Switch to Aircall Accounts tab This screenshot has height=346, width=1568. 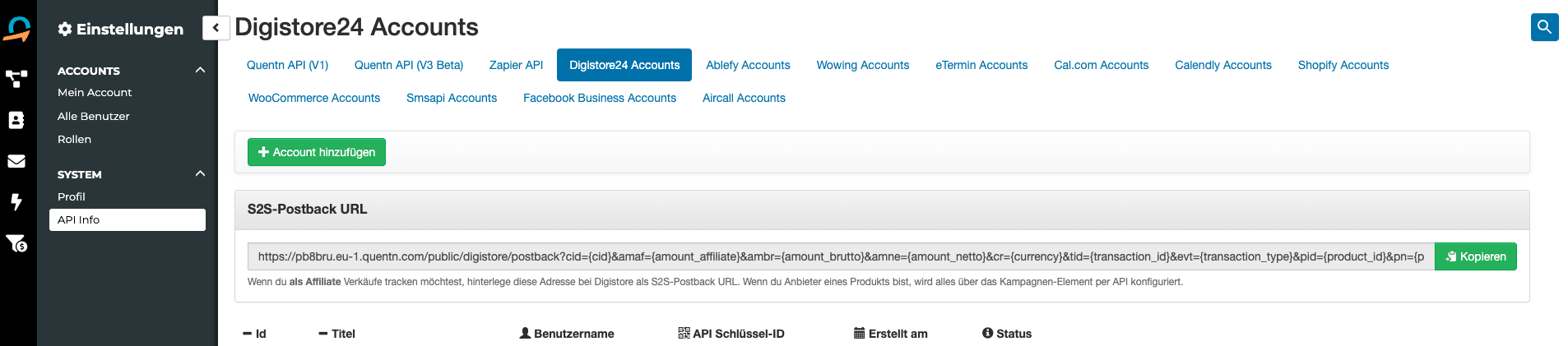[x=744, y=98]
